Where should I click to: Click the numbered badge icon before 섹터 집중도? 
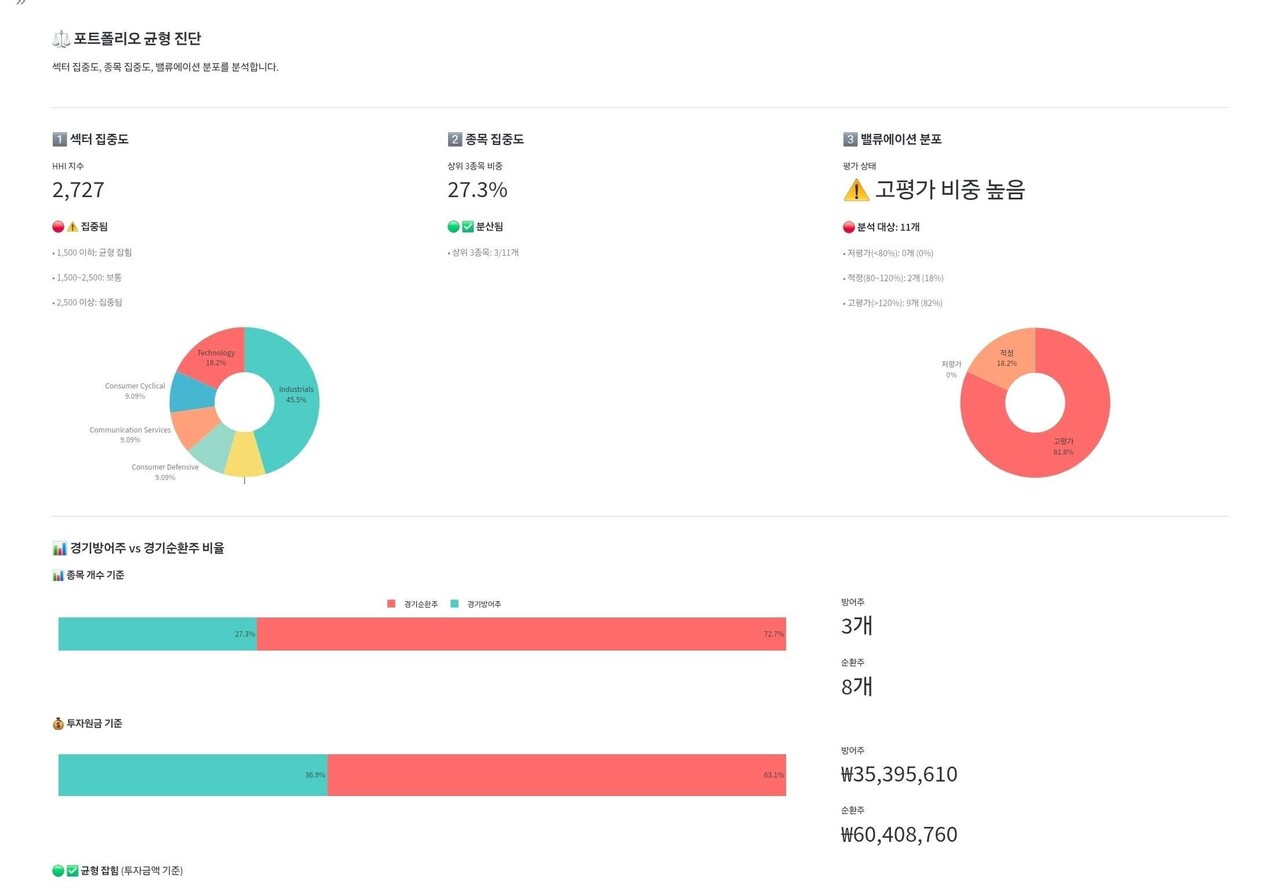tap(58, 139)
